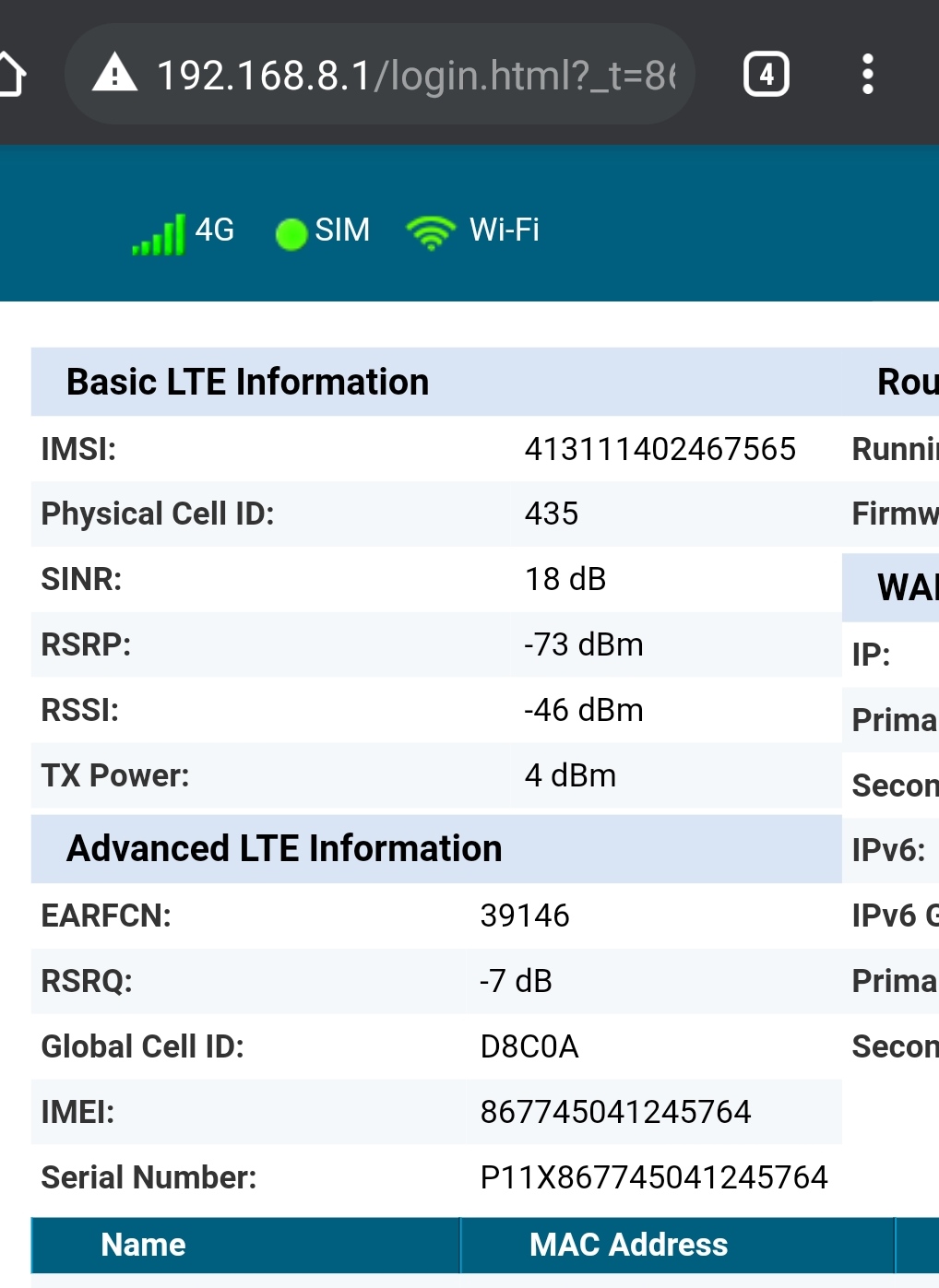939x1288 pixels.
Task: Select SINR value 18 dB
Action: (565, 579)
